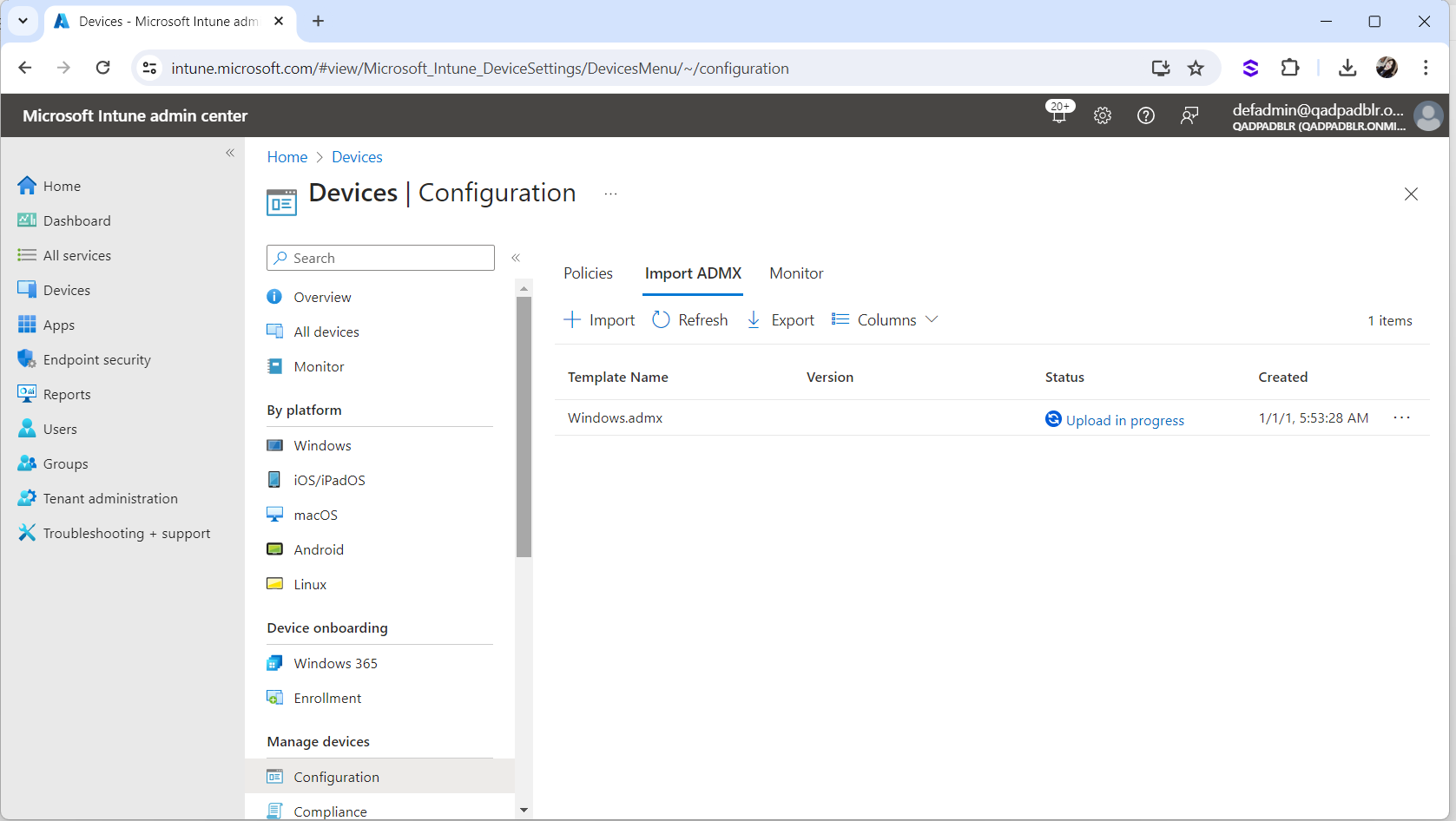This screenshot has height=821, width=1456.
Task: Click the Windows.admx template name
Action: click(615, 417)
